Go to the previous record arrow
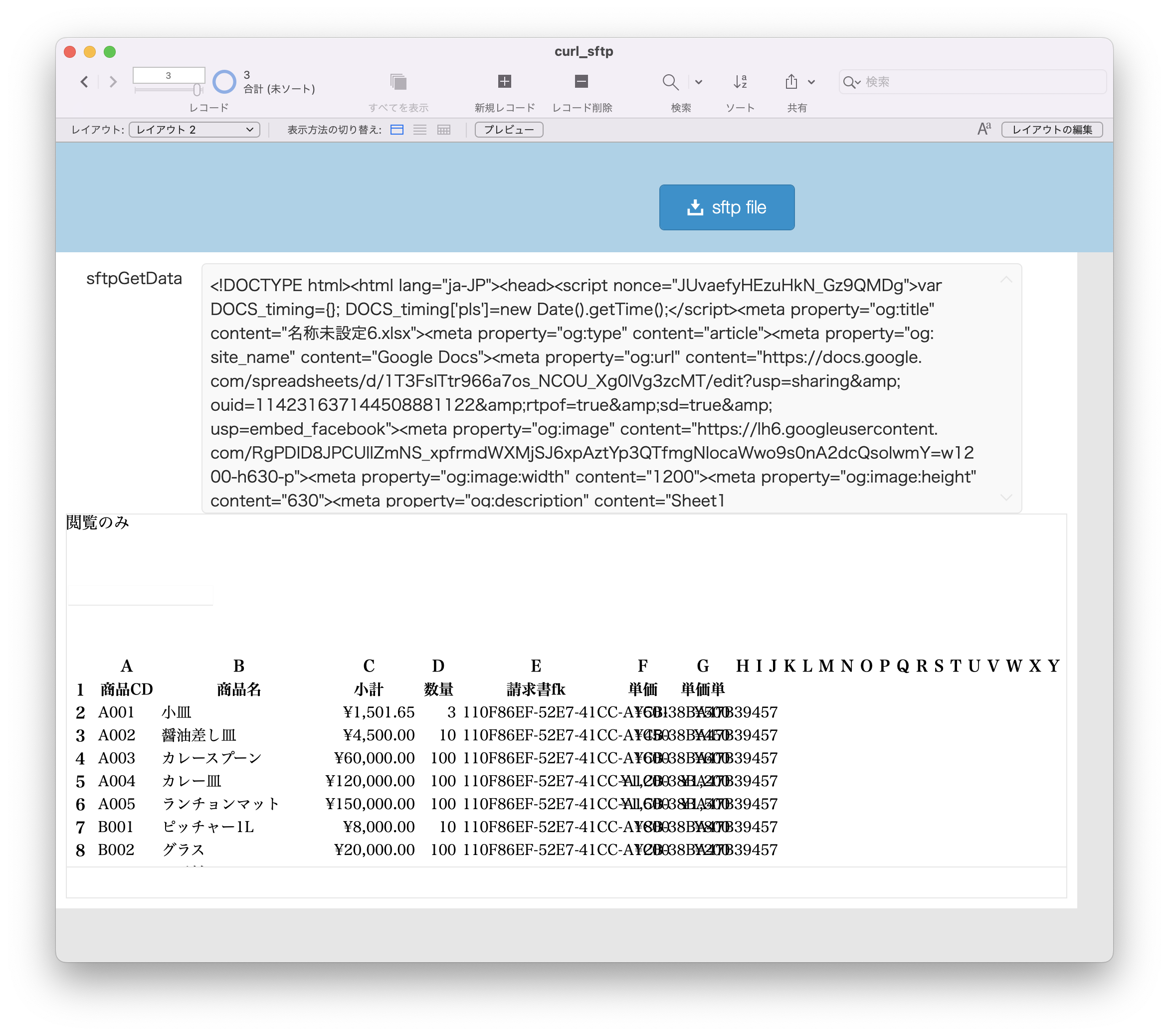 tap(85, 82)
